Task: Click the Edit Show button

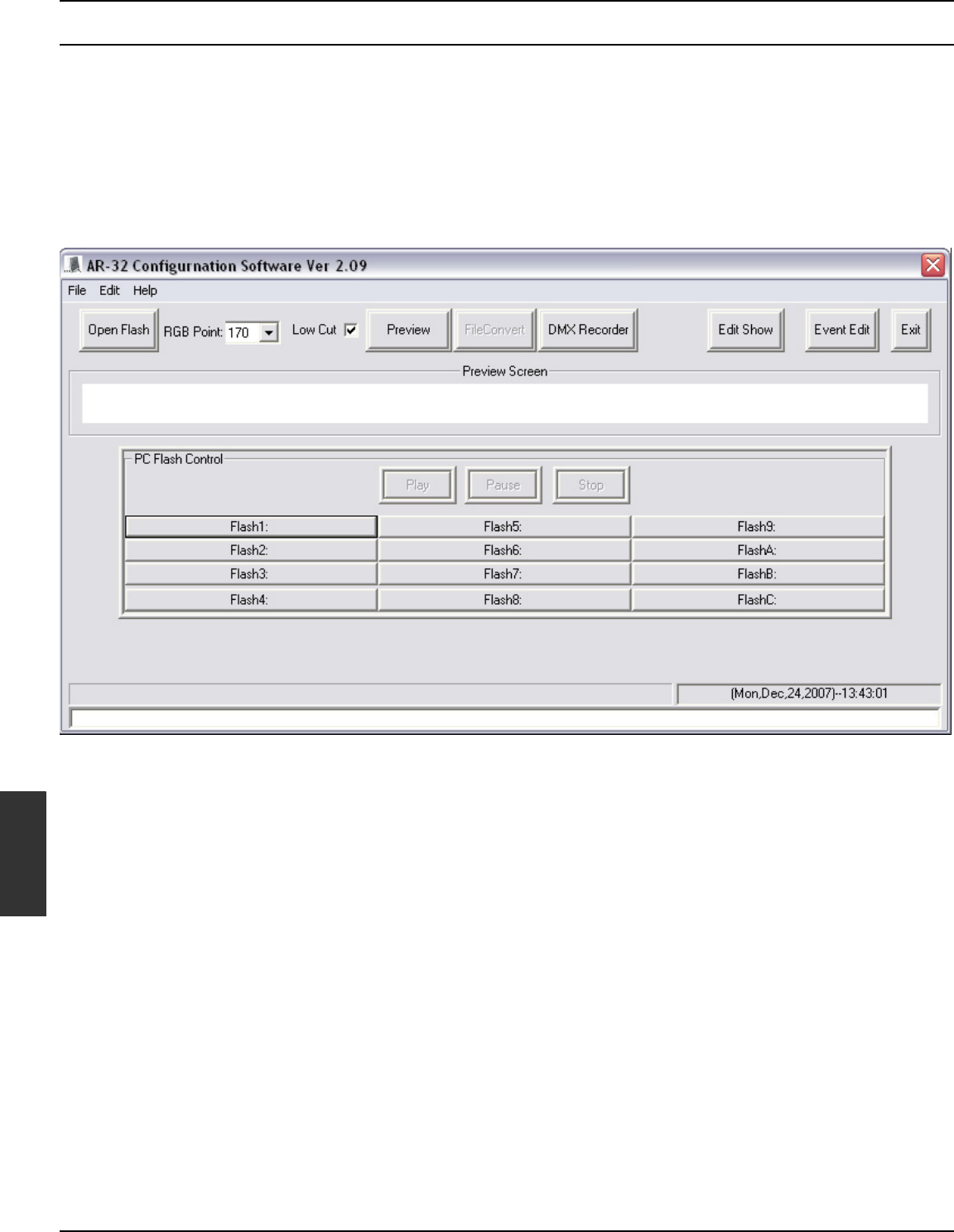Action: point(745,330)
